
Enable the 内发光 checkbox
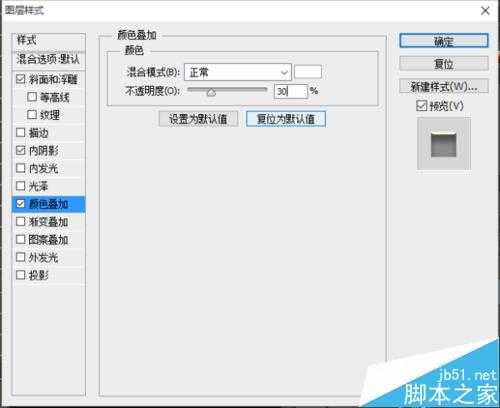click(21, 168)
